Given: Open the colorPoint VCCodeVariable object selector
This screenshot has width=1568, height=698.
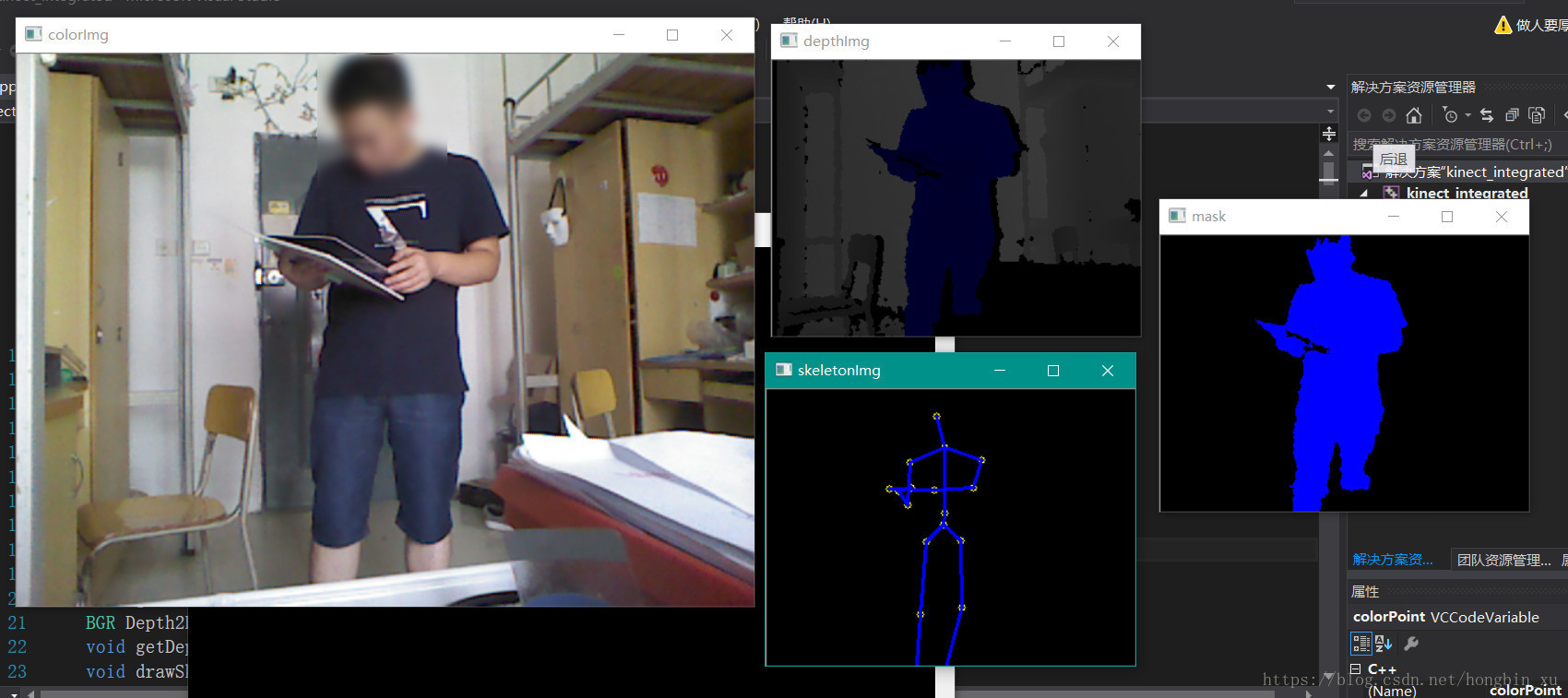Looking at the screenshot, I should tap(1457, 617).
